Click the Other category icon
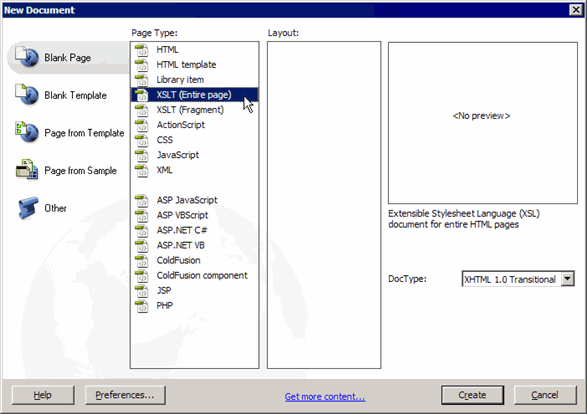587x414 pixels. [28, 207]
